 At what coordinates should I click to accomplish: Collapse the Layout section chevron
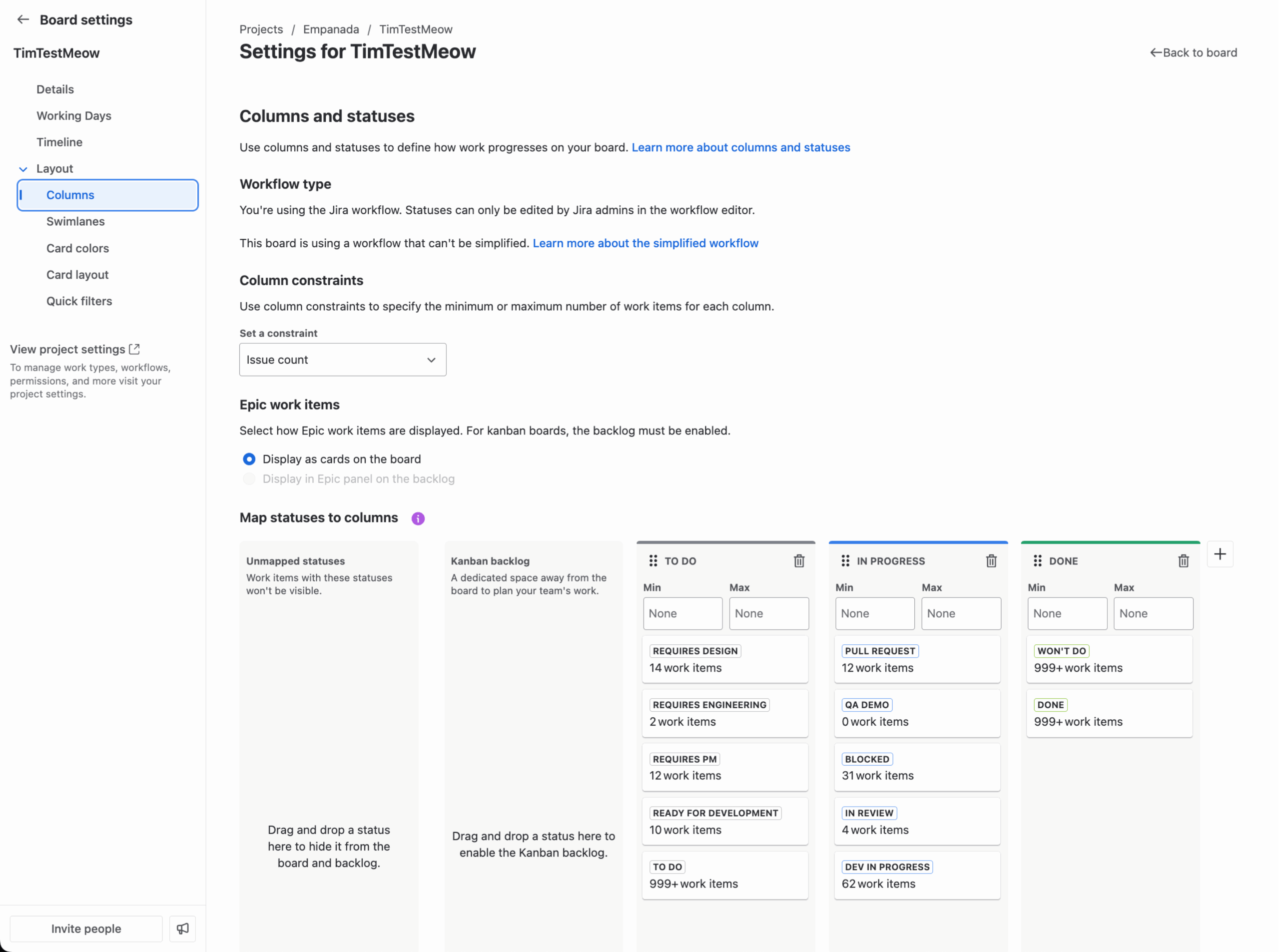click(x=23, y=169)
